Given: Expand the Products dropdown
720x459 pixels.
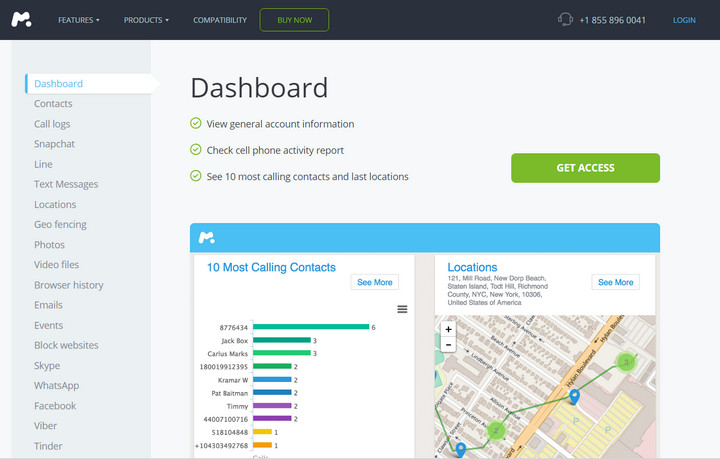Looking at the screenshot, I should [x=146, y=20].
